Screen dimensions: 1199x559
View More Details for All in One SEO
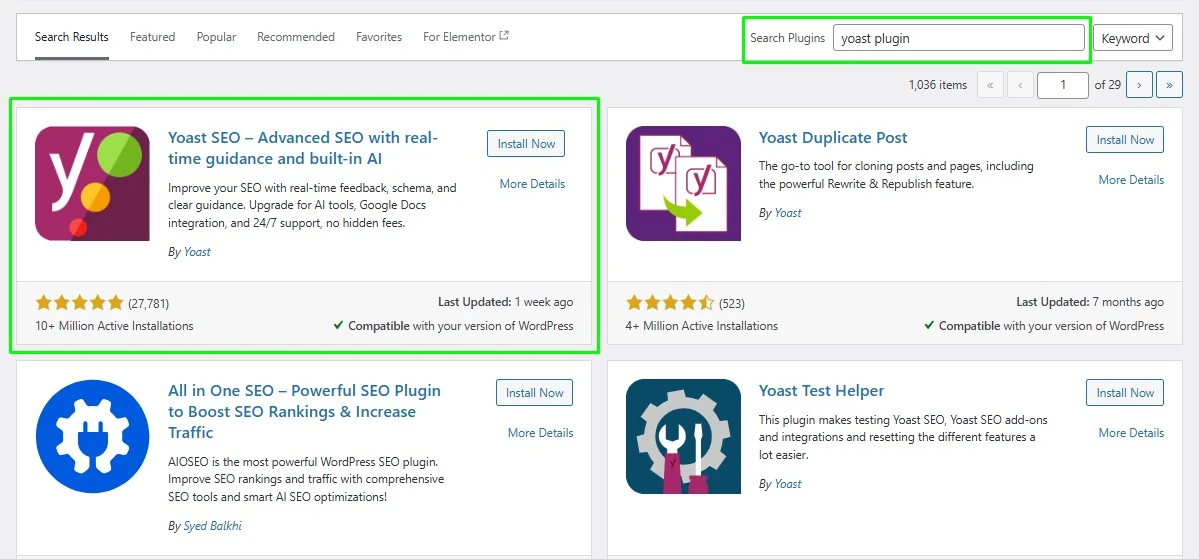pos(541,433)
